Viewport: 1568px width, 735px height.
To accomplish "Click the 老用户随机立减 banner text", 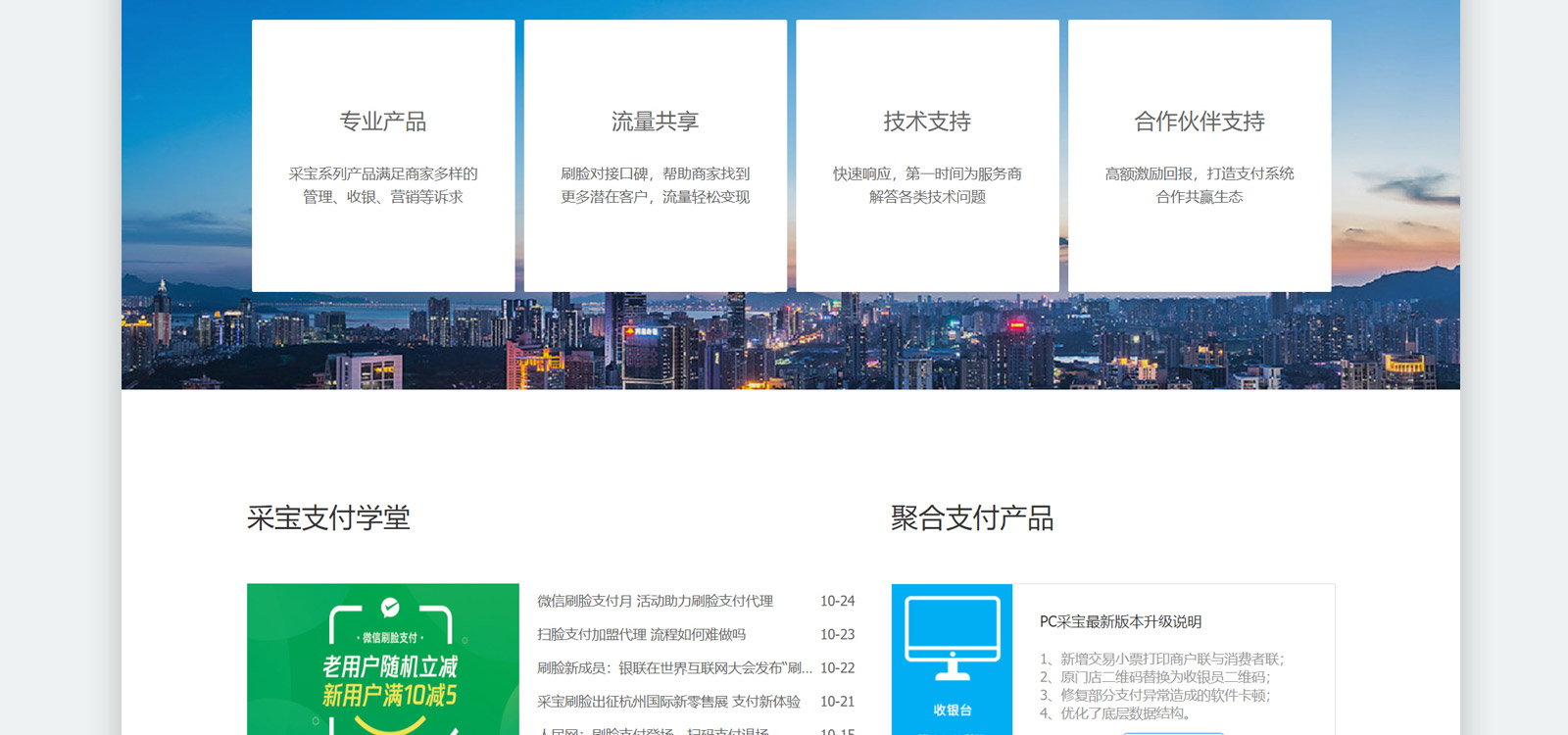I will (390, 667).
